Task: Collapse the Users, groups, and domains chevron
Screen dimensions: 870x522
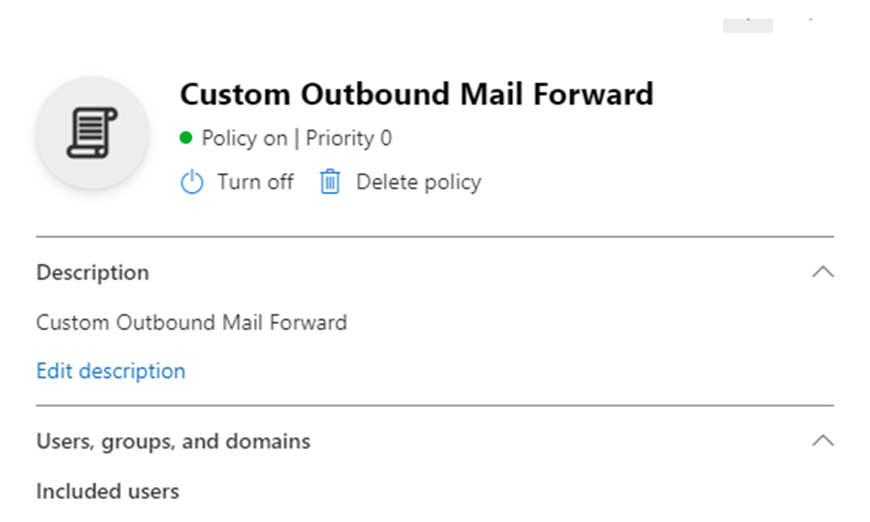Action: pos(823,441)
